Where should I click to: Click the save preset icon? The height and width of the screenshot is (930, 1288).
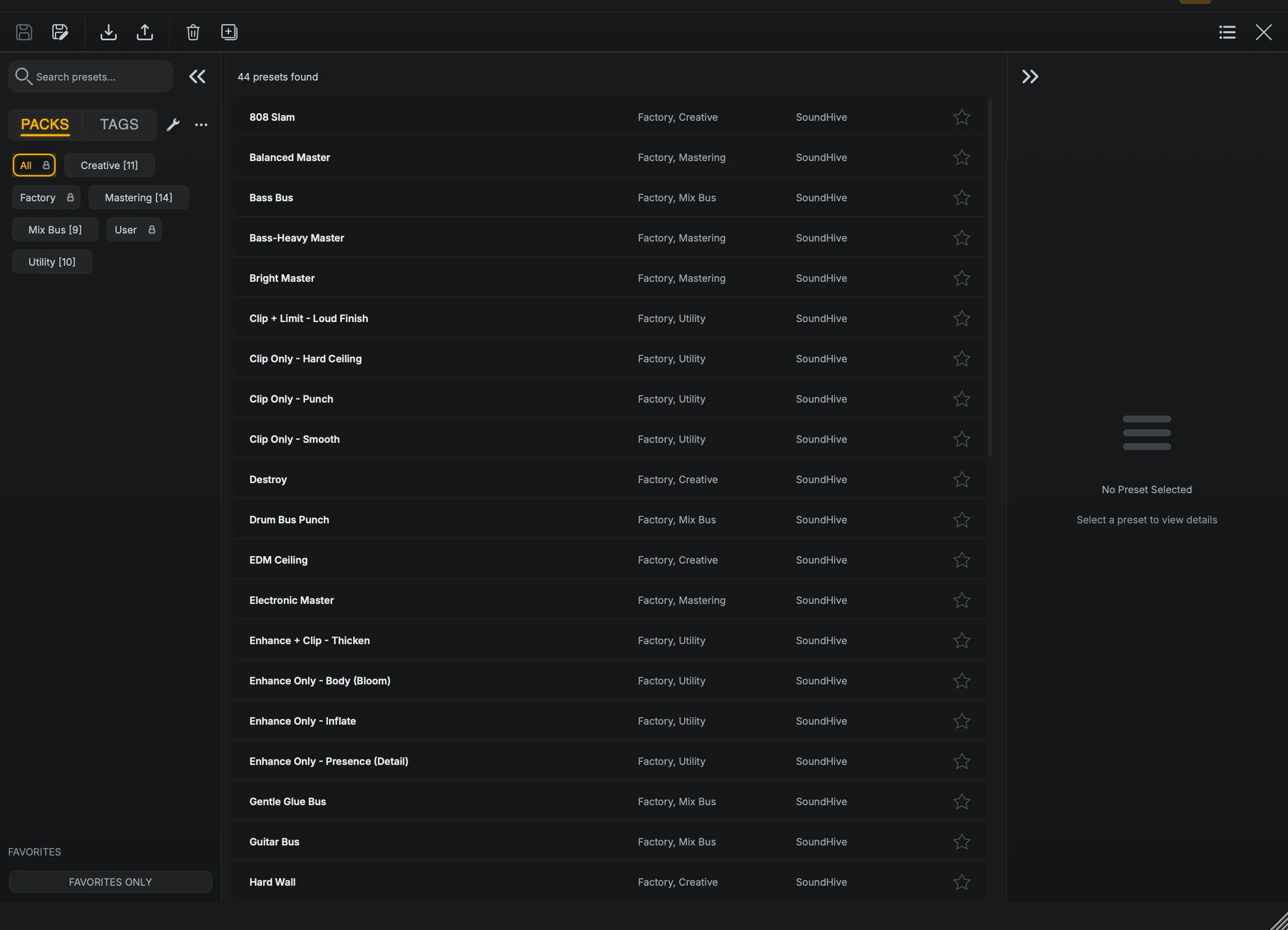point(24,32)
